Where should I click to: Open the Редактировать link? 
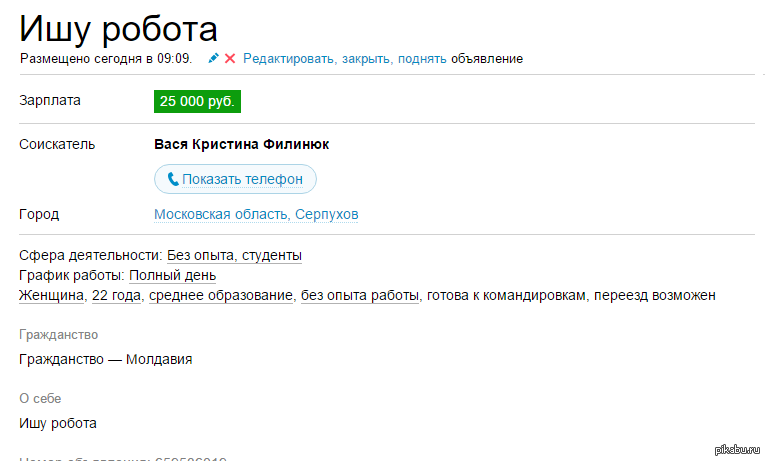(x=289, y=59)
